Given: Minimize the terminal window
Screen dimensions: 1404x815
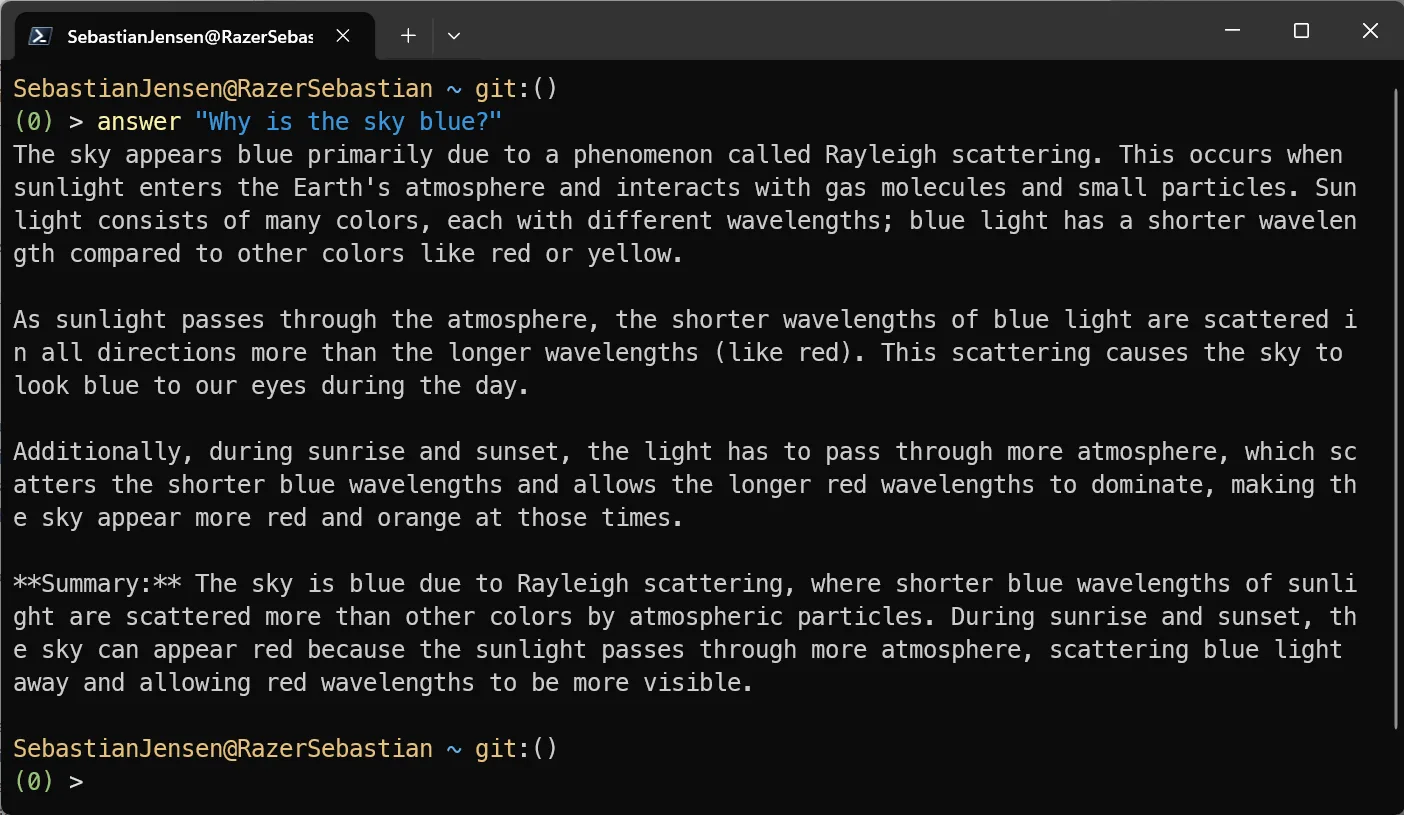Looking at the screenshot, I should 1233,31.
